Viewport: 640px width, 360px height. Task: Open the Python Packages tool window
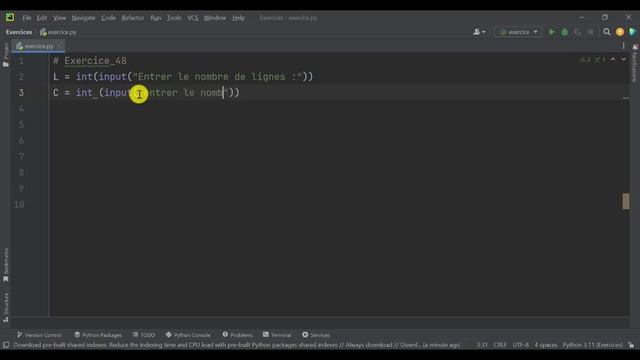click(98, 335)
